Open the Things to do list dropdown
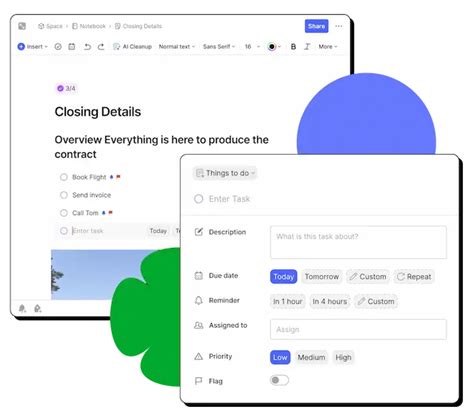474x418 pixels. (x=225, y=173)
